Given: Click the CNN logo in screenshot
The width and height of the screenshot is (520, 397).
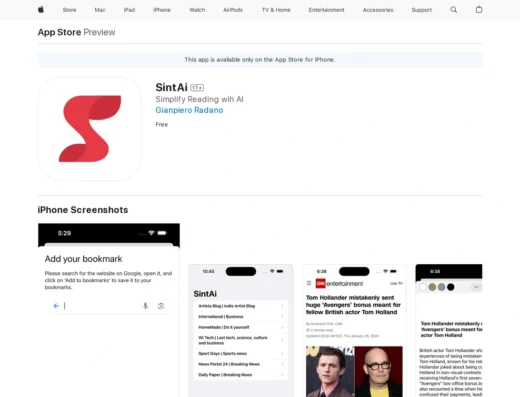Looking at the screenshot, I should tap(320, 283).
